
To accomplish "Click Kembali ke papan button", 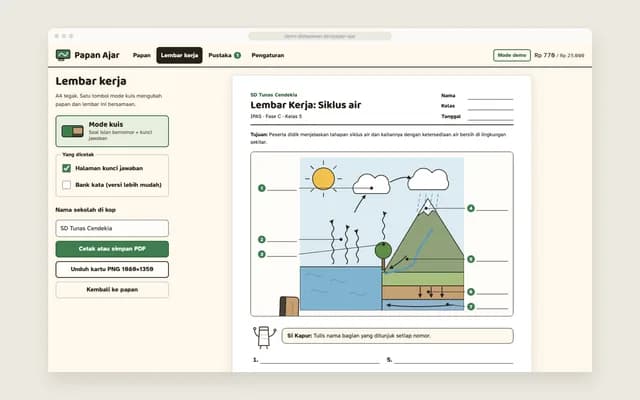I will tap(112, 290).
